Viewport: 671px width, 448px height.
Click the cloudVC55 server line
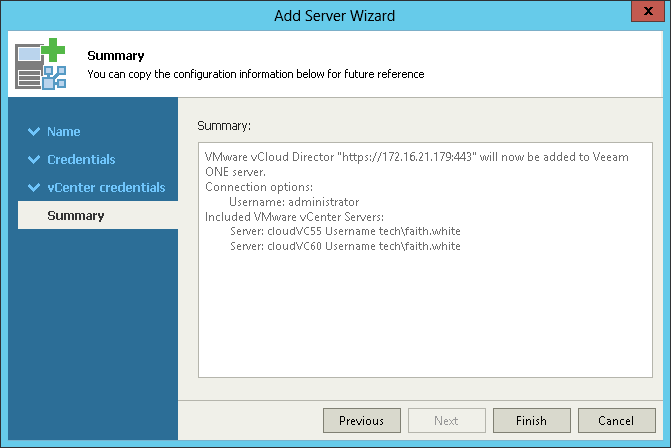[x=345, y=231]
